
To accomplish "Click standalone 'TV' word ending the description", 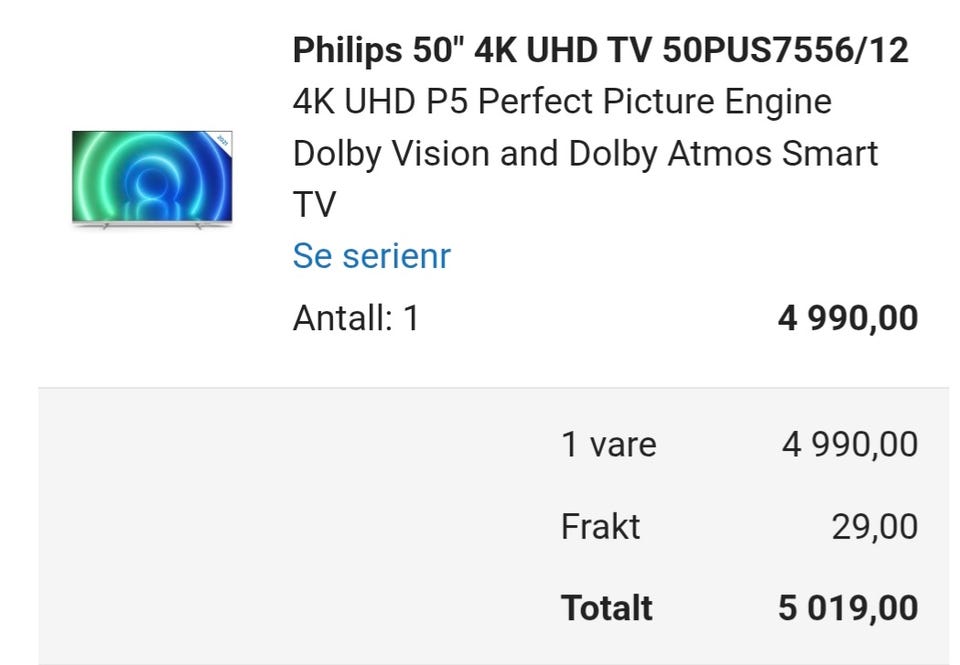I will [315, 205].
